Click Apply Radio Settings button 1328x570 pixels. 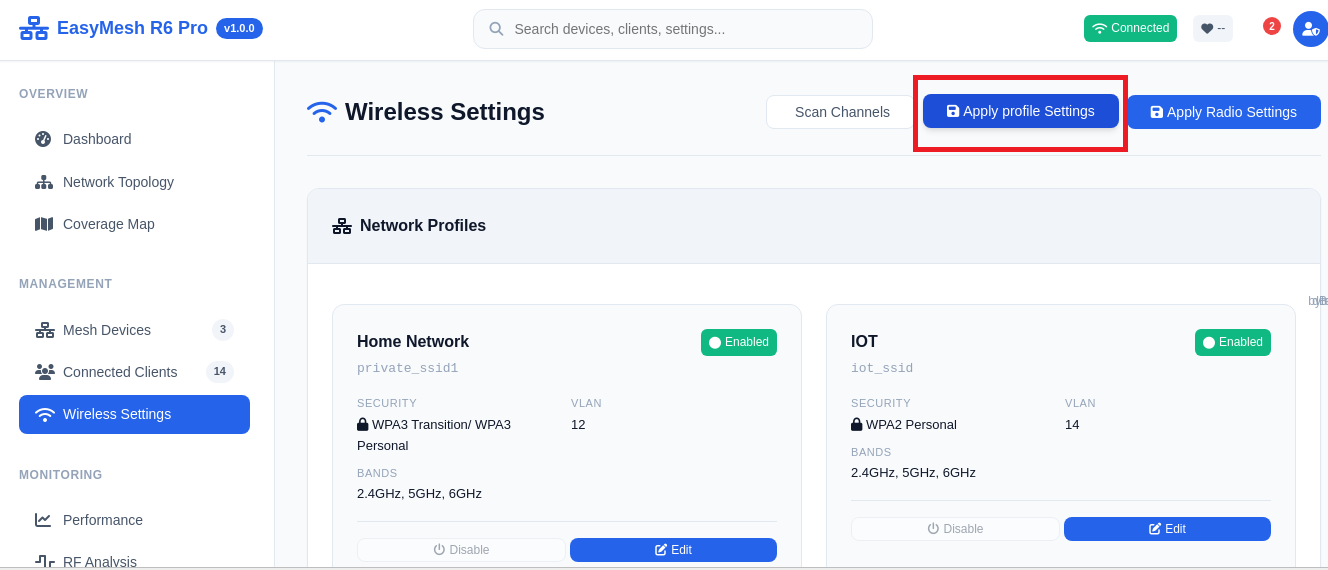pyautogui.click(x=1224, y=112)
